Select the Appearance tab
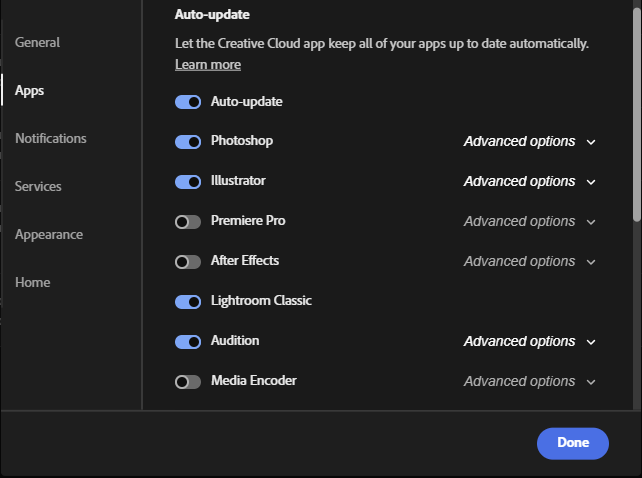 click(x=49, y=235)
